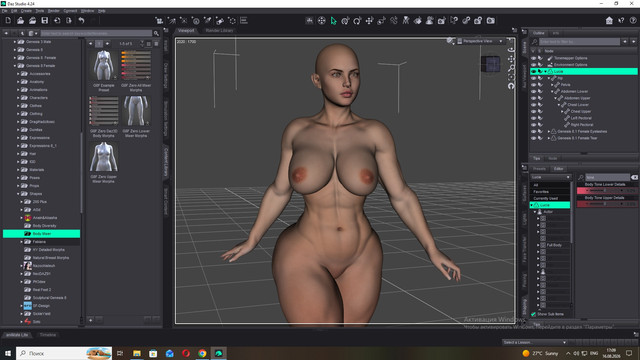
Task: Click the Open file icon
Action: [20, 20]
